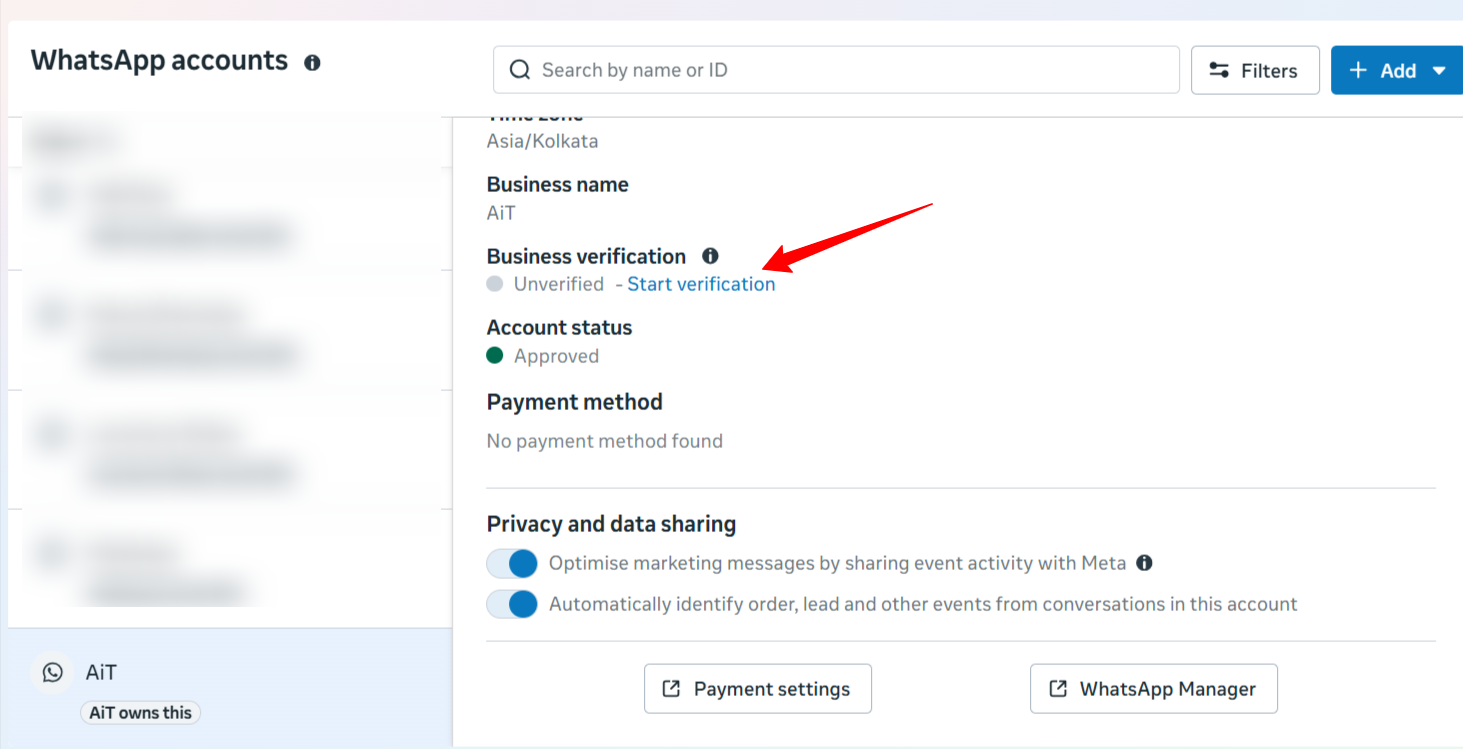Screen dimensions: 1463x749
Task: Click the 'No payment method found' text
Action: pyautogui.click(x=604, y=441)
